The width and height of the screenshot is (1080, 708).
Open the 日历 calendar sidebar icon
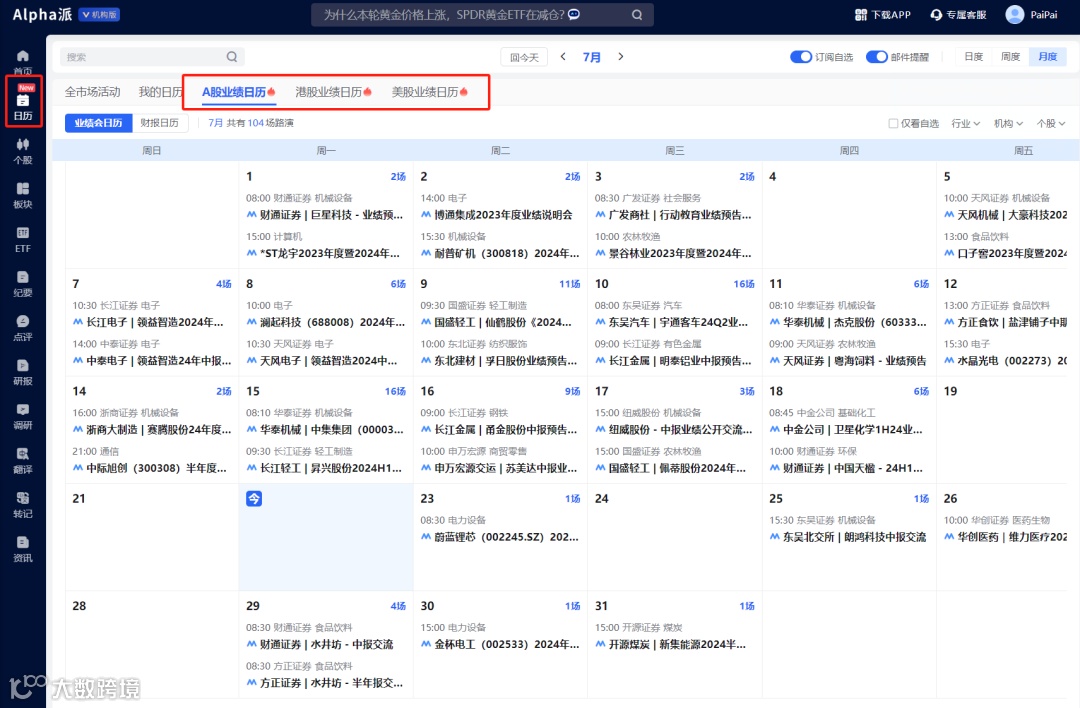(x=23, y=101)
